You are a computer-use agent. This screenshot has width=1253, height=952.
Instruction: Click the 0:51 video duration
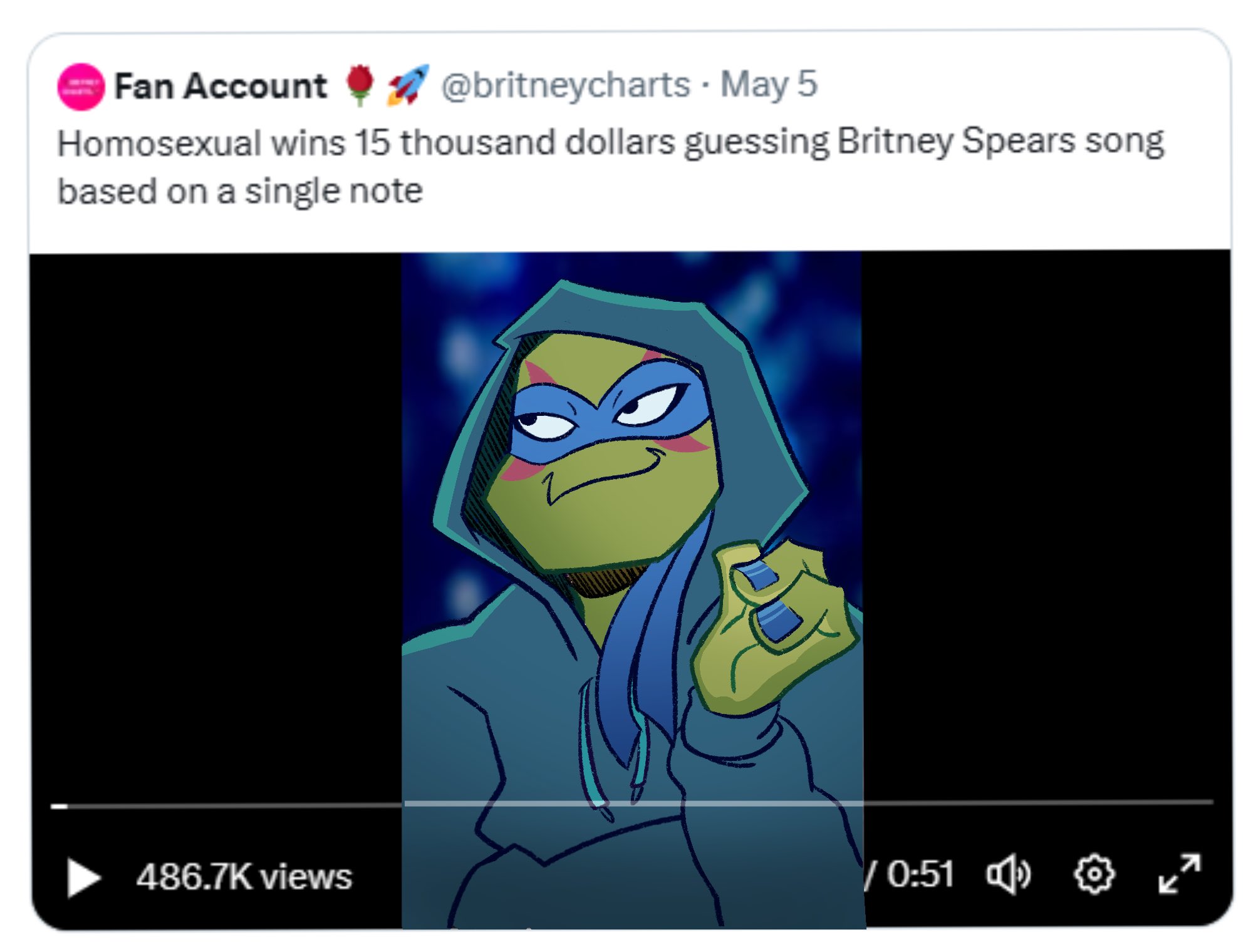920,874
